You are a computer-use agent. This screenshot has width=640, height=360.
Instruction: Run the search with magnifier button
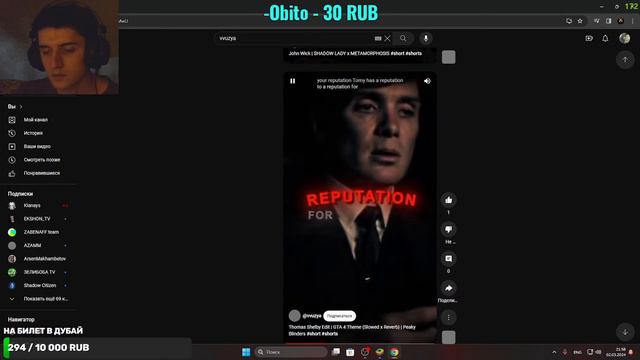(403, 38)
